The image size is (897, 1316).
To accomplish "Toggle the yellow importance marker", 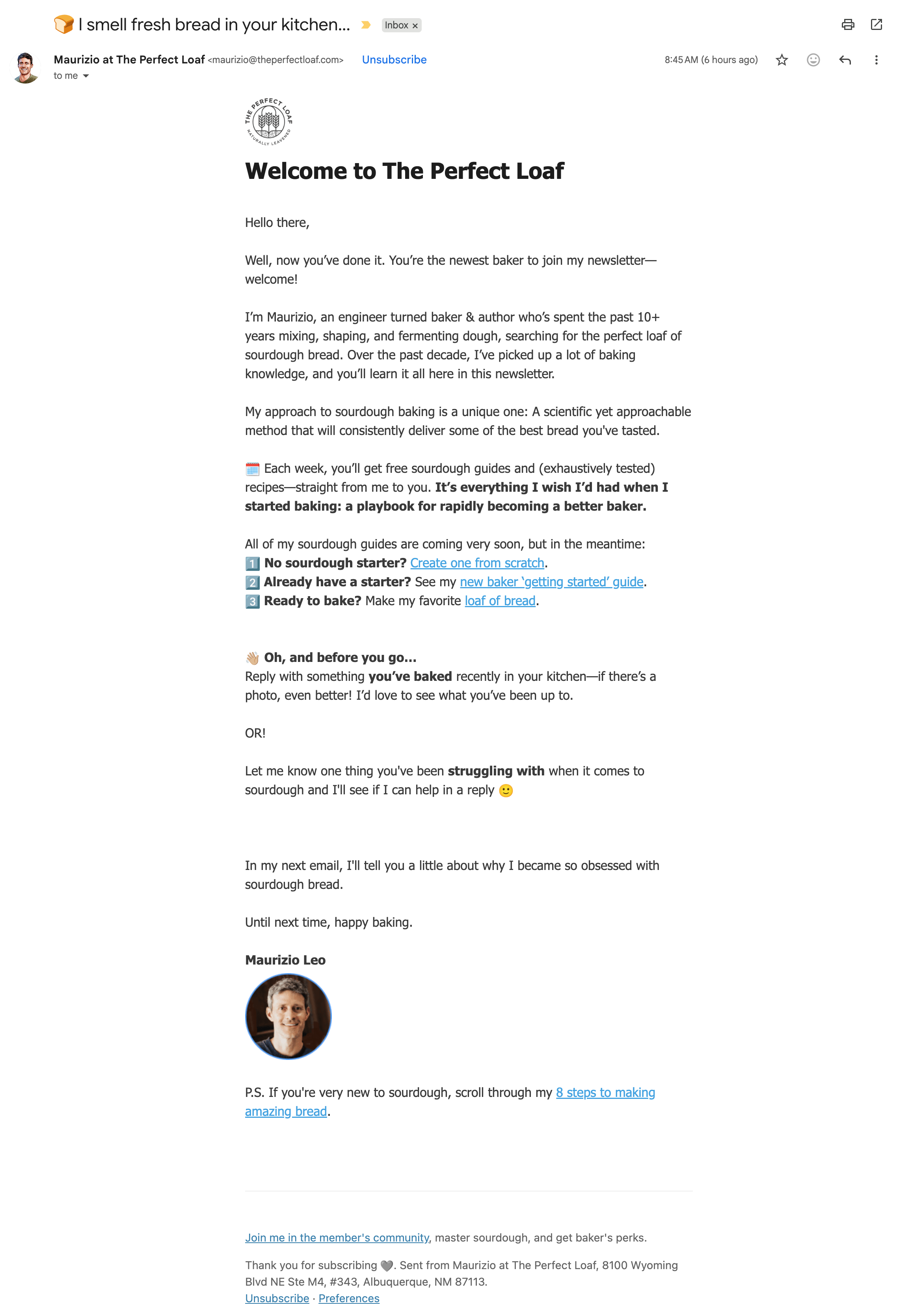I will [x=366, y=25].
